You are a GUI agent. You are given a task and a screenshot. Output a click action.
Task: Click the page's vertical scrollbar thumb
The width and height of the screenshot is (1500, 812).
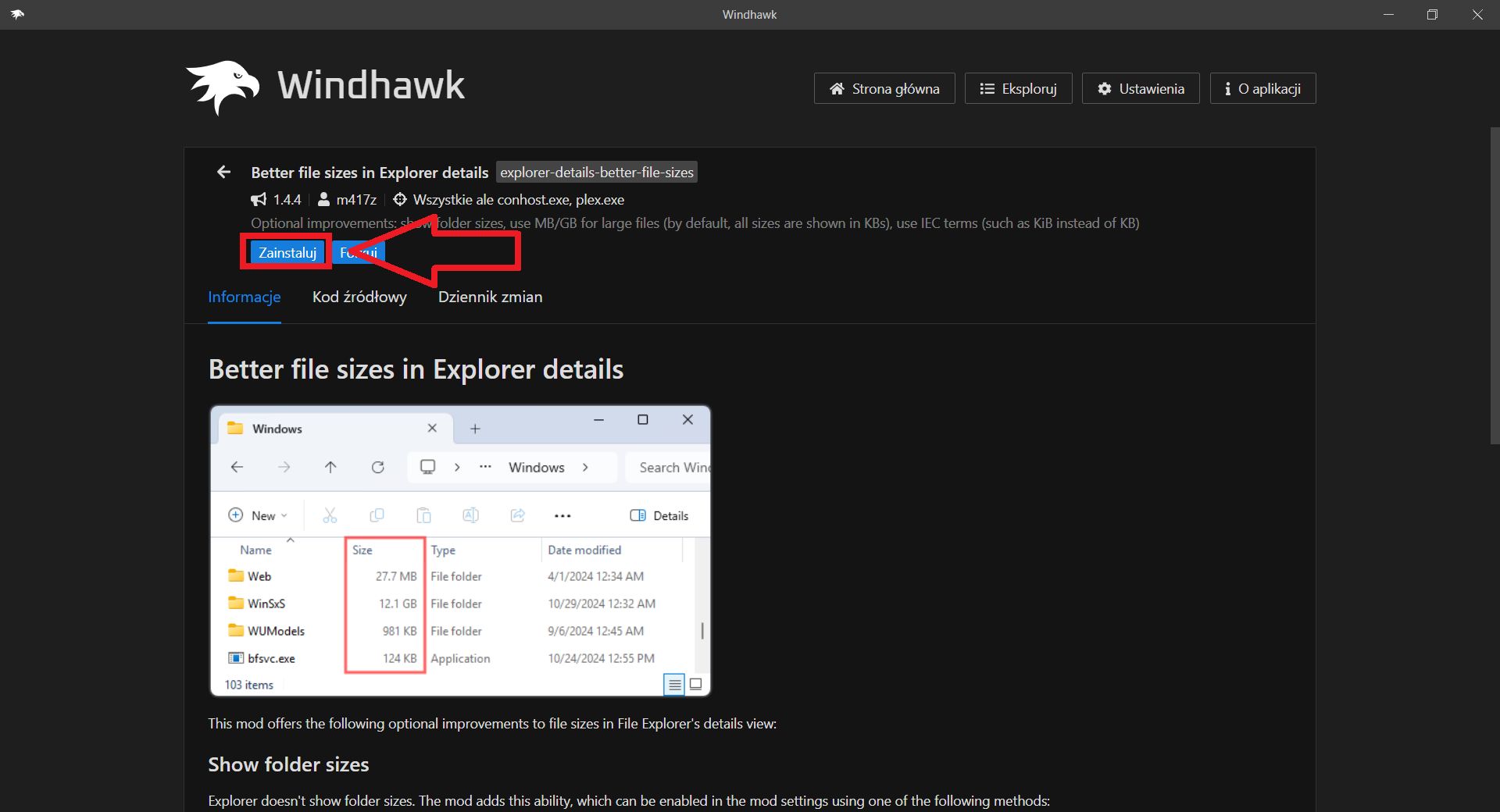pos(1495,286)
